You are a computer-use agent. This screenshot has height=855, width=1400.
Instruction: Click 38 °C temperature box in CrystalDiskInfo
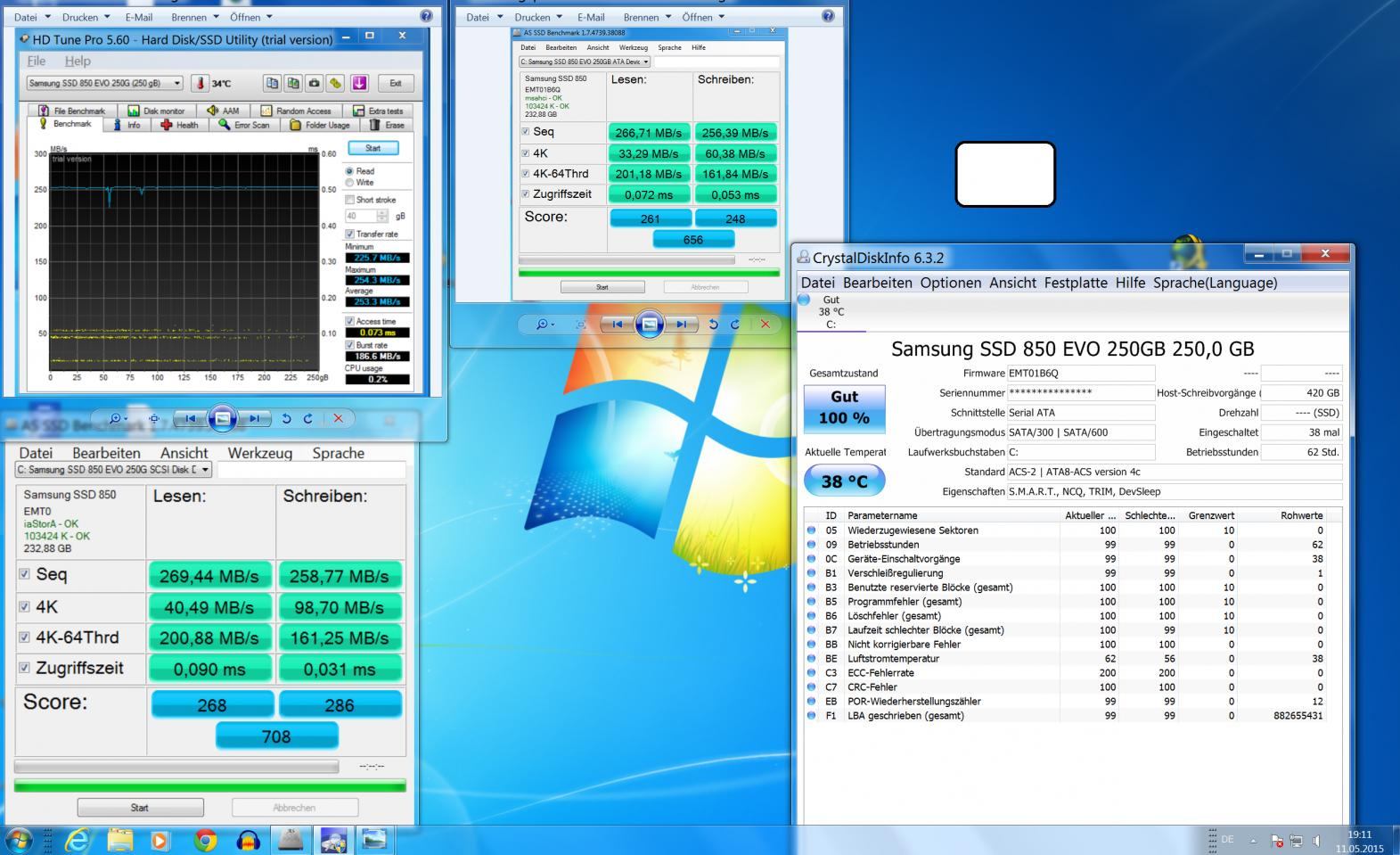pos(844,481)
